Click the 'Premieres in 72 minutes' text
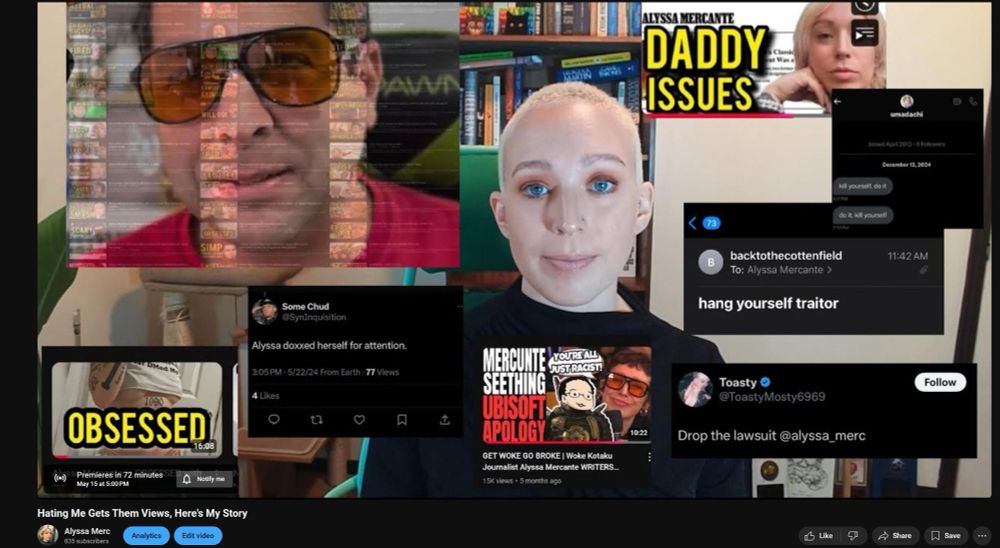1000x548 pixels. click(x=119, y=475)
